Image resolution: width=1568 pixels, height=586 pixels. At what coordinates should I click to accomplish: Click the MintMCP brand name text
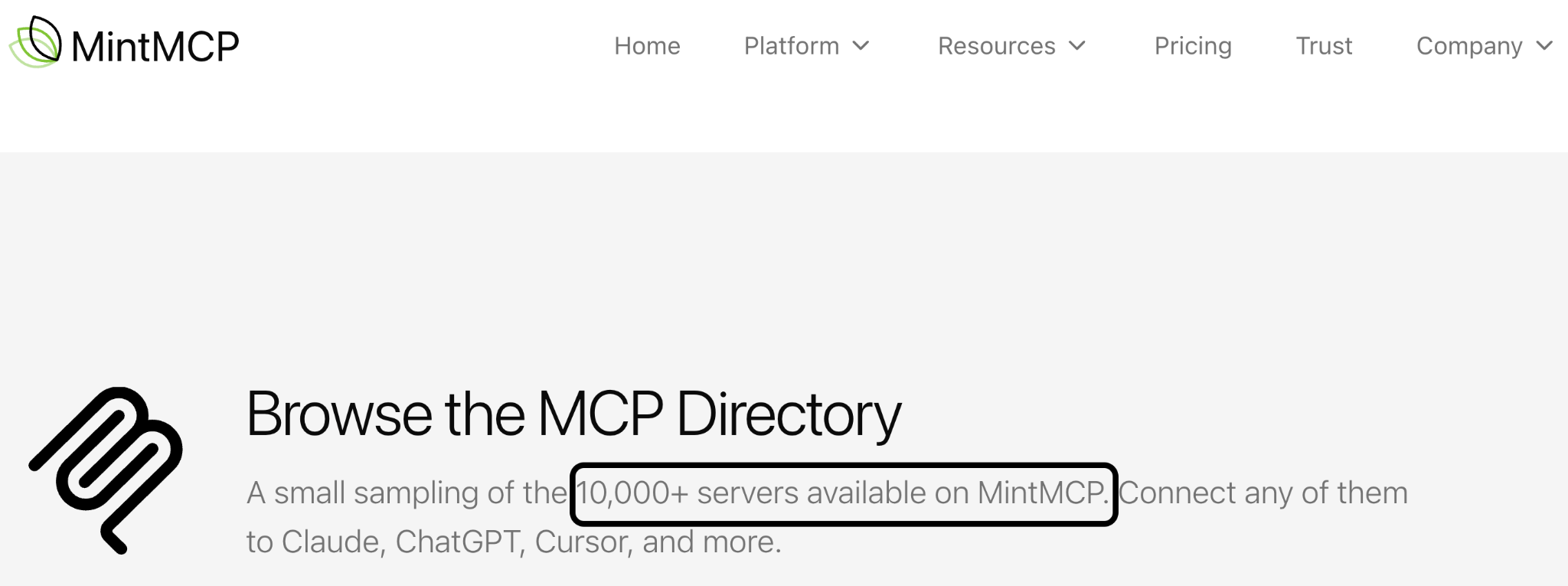coord(155,46)
